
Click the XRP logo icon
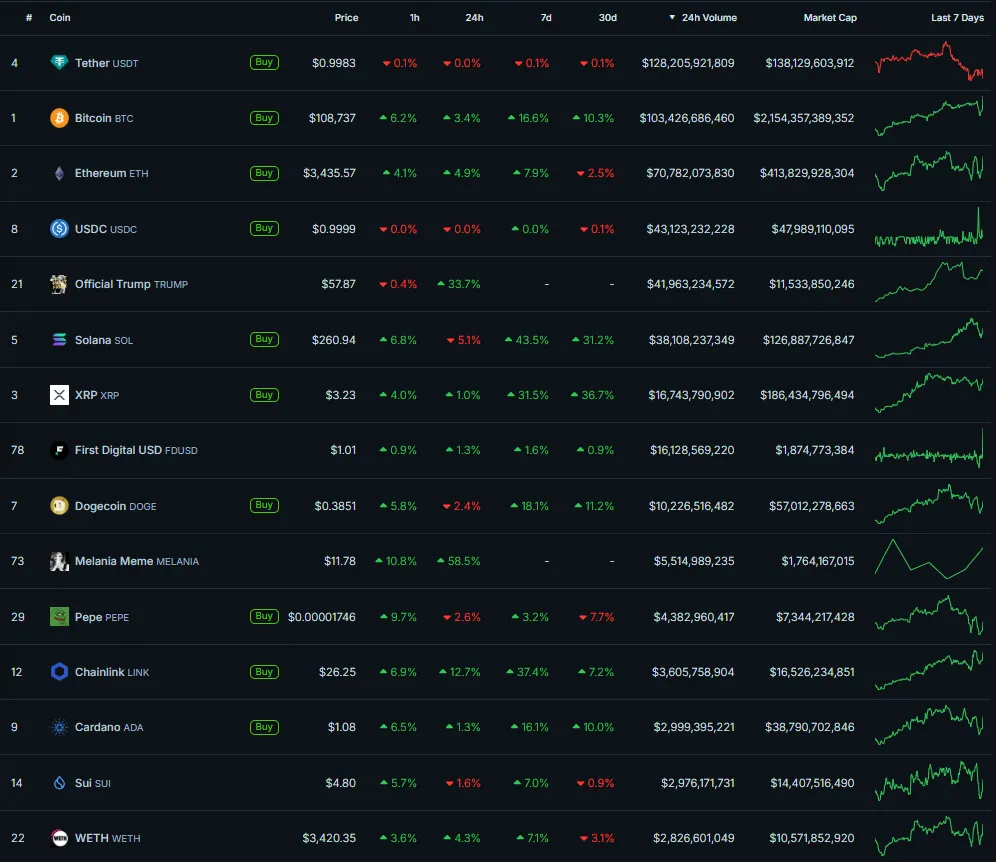[x=59, y=395]
